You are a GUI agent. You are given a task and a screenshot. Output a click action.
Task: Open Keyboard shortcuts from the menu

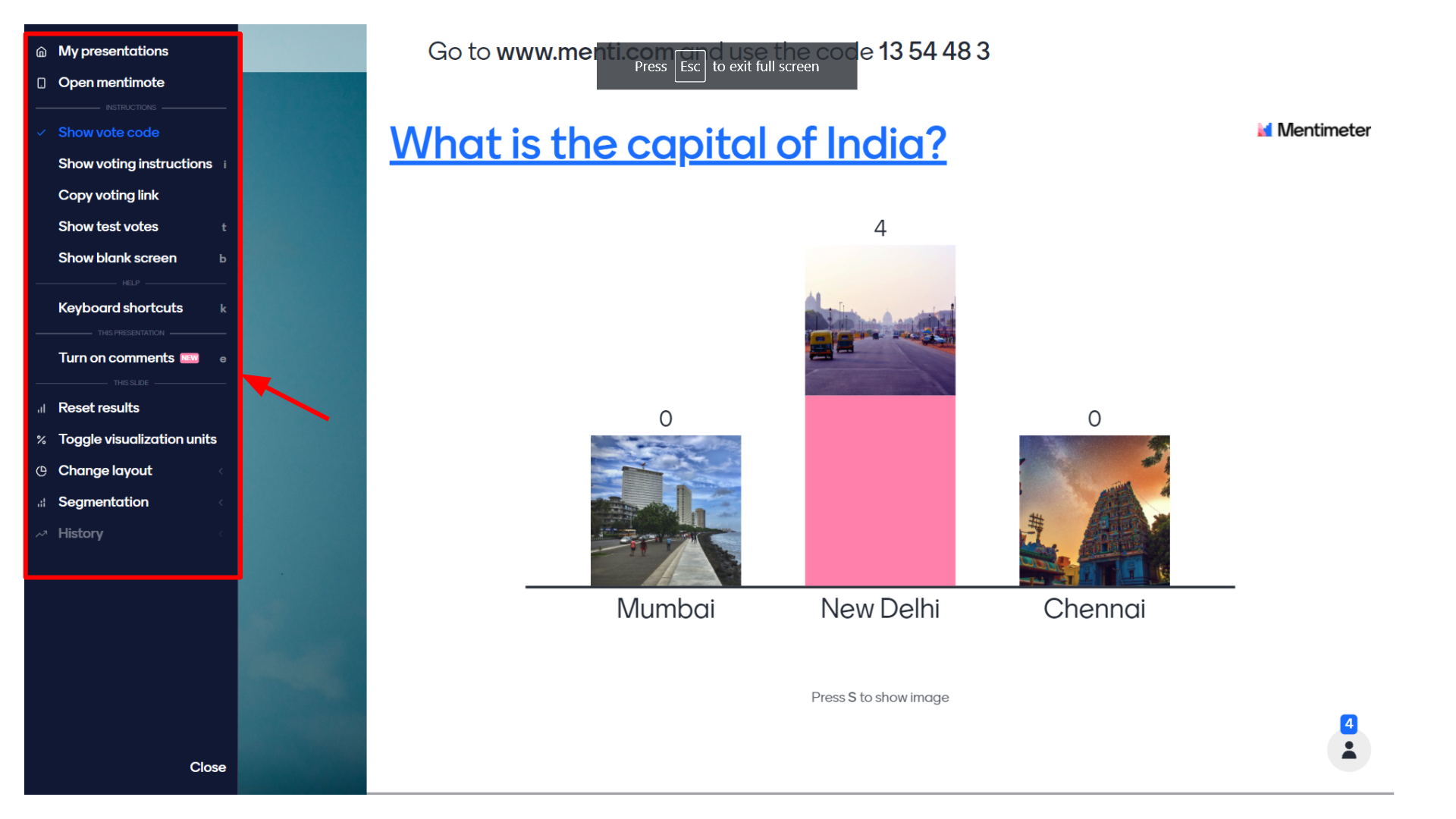pyautogui.click(x=121, y=308)
